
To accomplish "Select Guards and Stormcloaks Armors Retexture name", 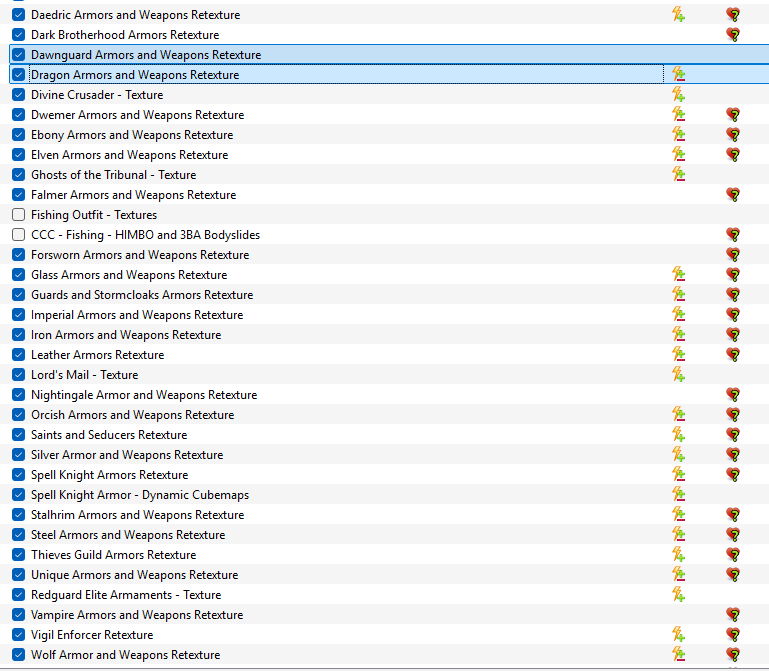I will pyautogui.click(x=142, y=295).
